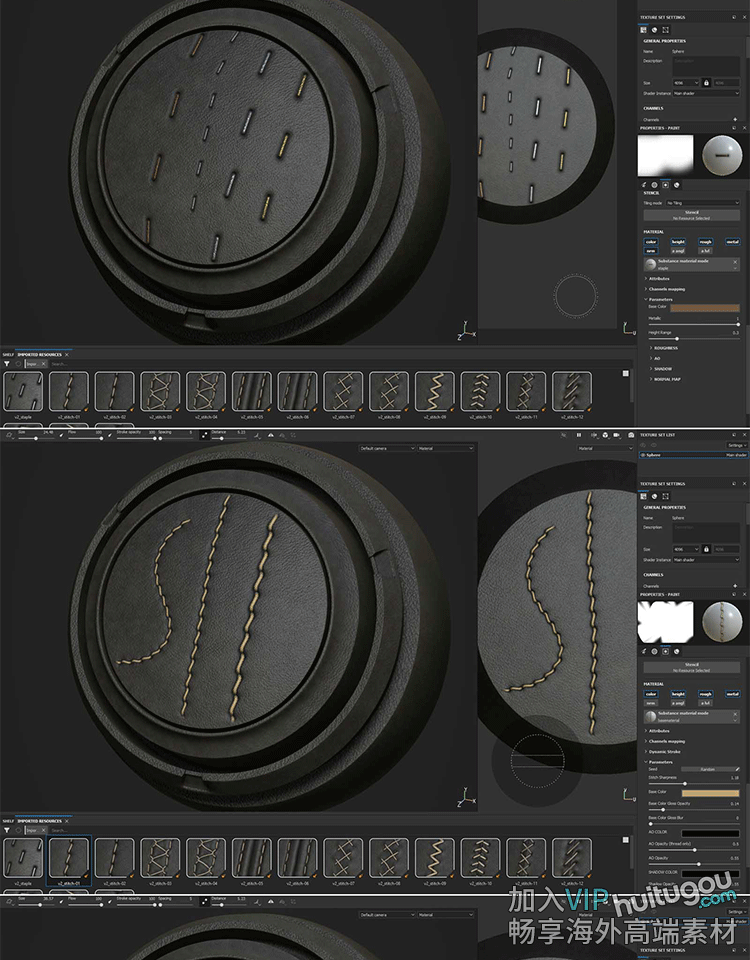
Task: Open Brush tab icon under stitch preview sphere
Action: click(644, 651)
